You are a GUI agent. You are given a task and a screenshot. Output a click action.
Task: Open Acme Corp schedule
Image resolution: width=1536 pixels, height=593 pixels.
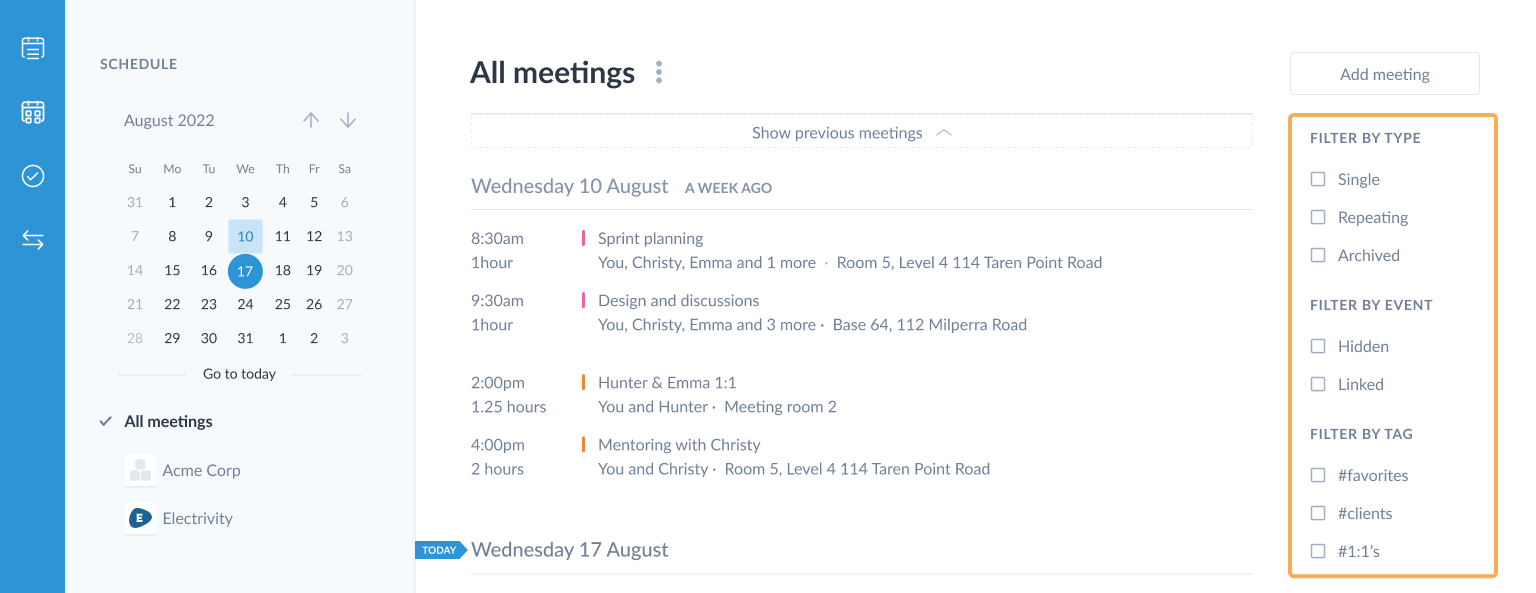[x=201, y=470]
